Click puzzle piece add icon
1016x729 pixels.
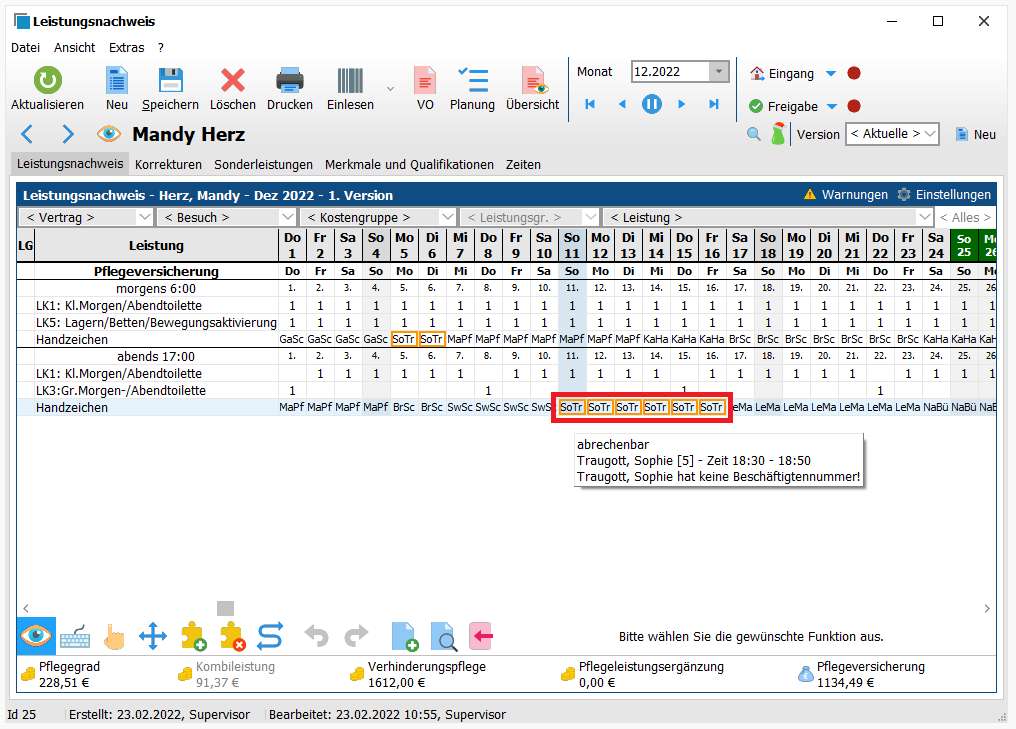tap(194, 636)
